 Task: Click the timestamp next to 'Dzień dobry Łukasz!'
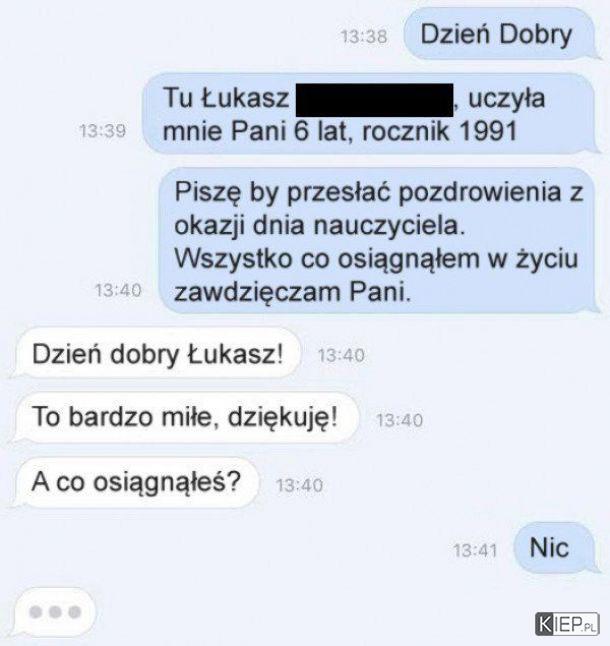[x=341, y=356]
